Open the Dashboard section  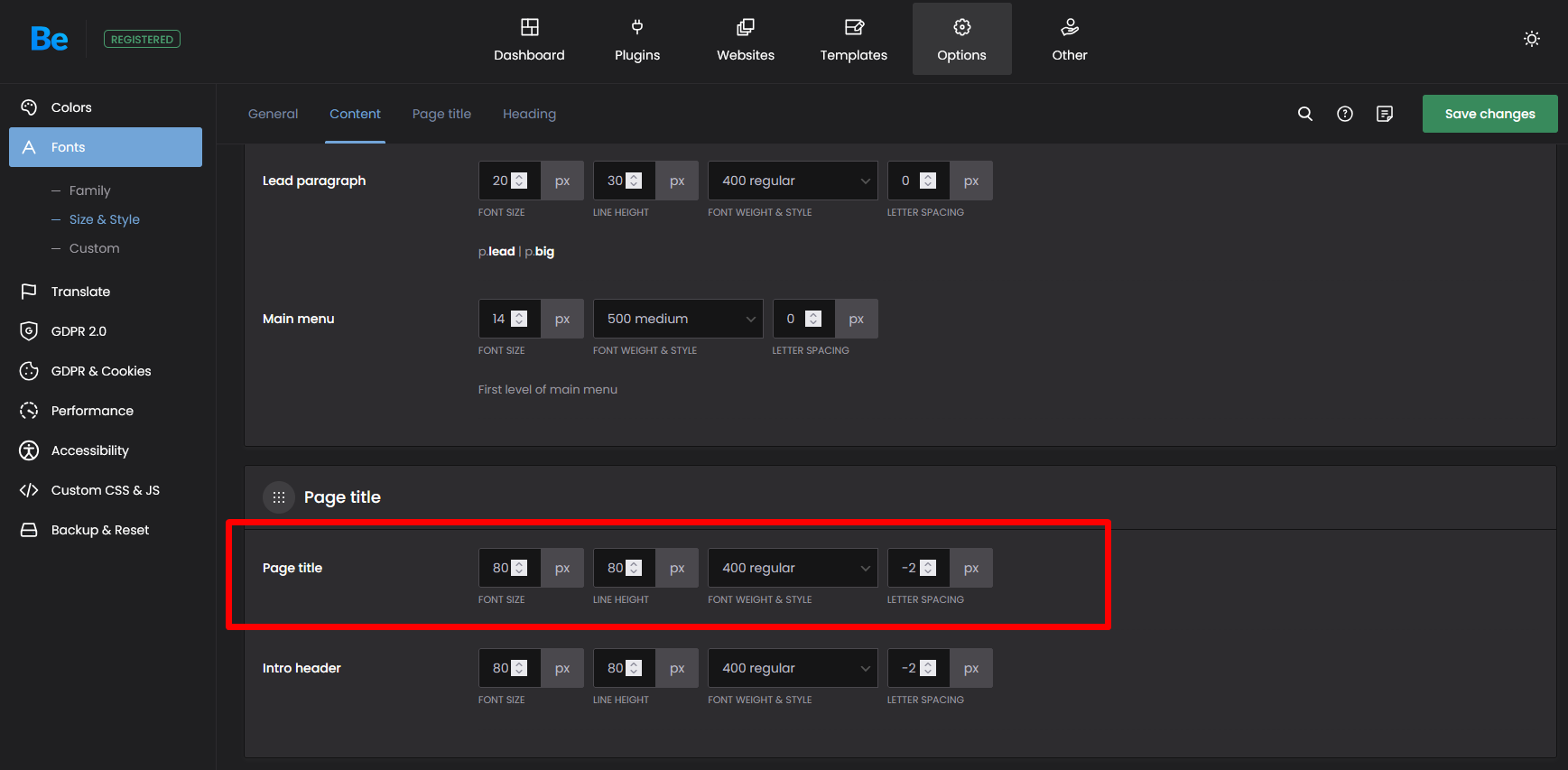[529, 40]
